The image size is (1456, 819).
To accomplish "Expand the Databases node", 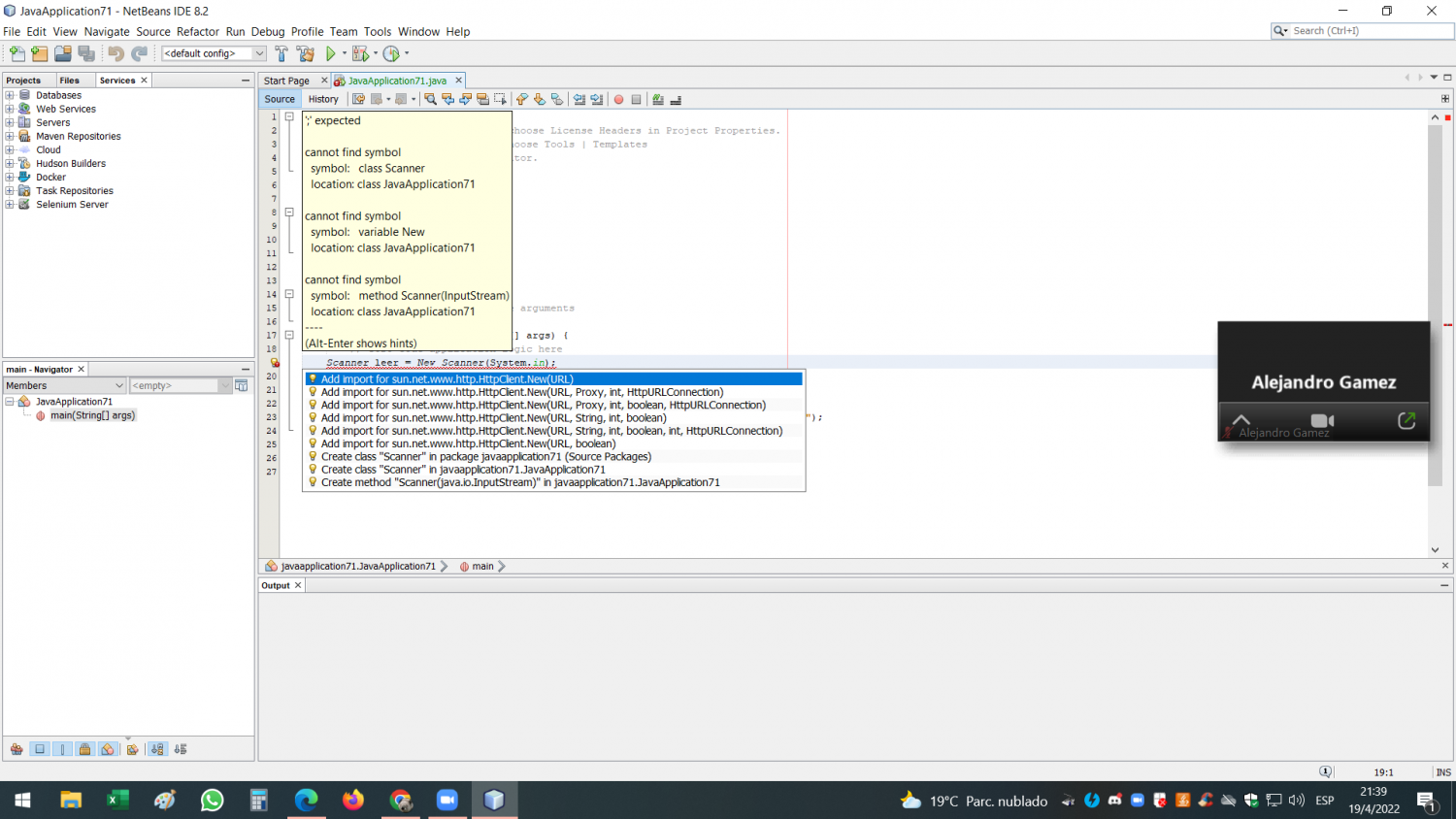I will [10, 95].
